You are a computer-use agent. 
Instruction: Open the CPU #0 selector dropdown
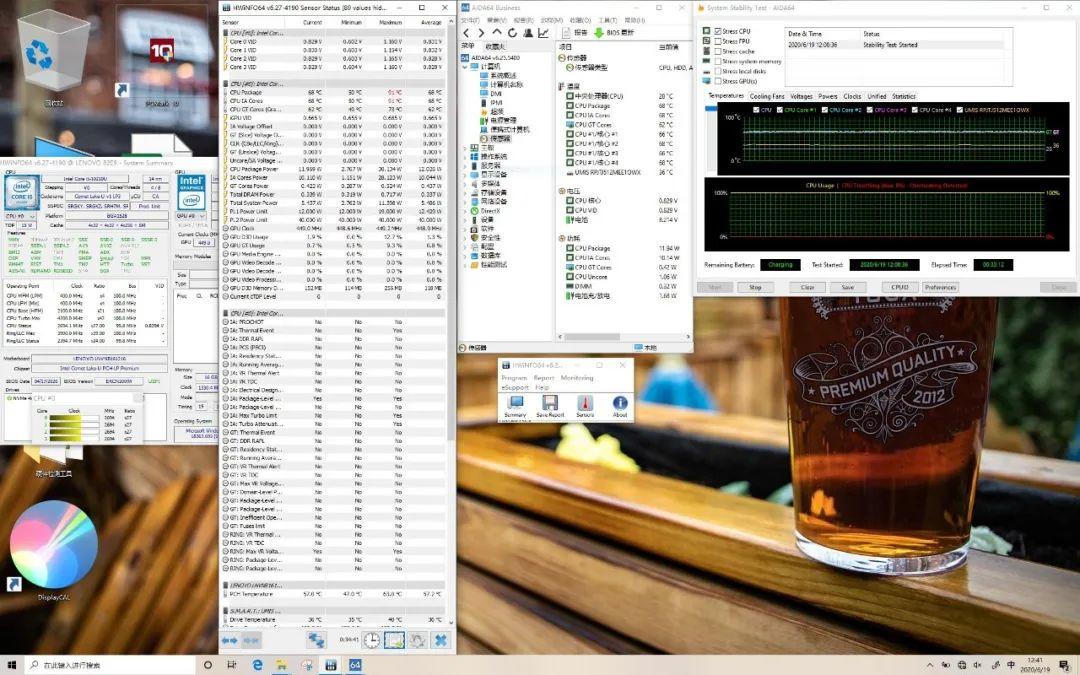[22, 215]
